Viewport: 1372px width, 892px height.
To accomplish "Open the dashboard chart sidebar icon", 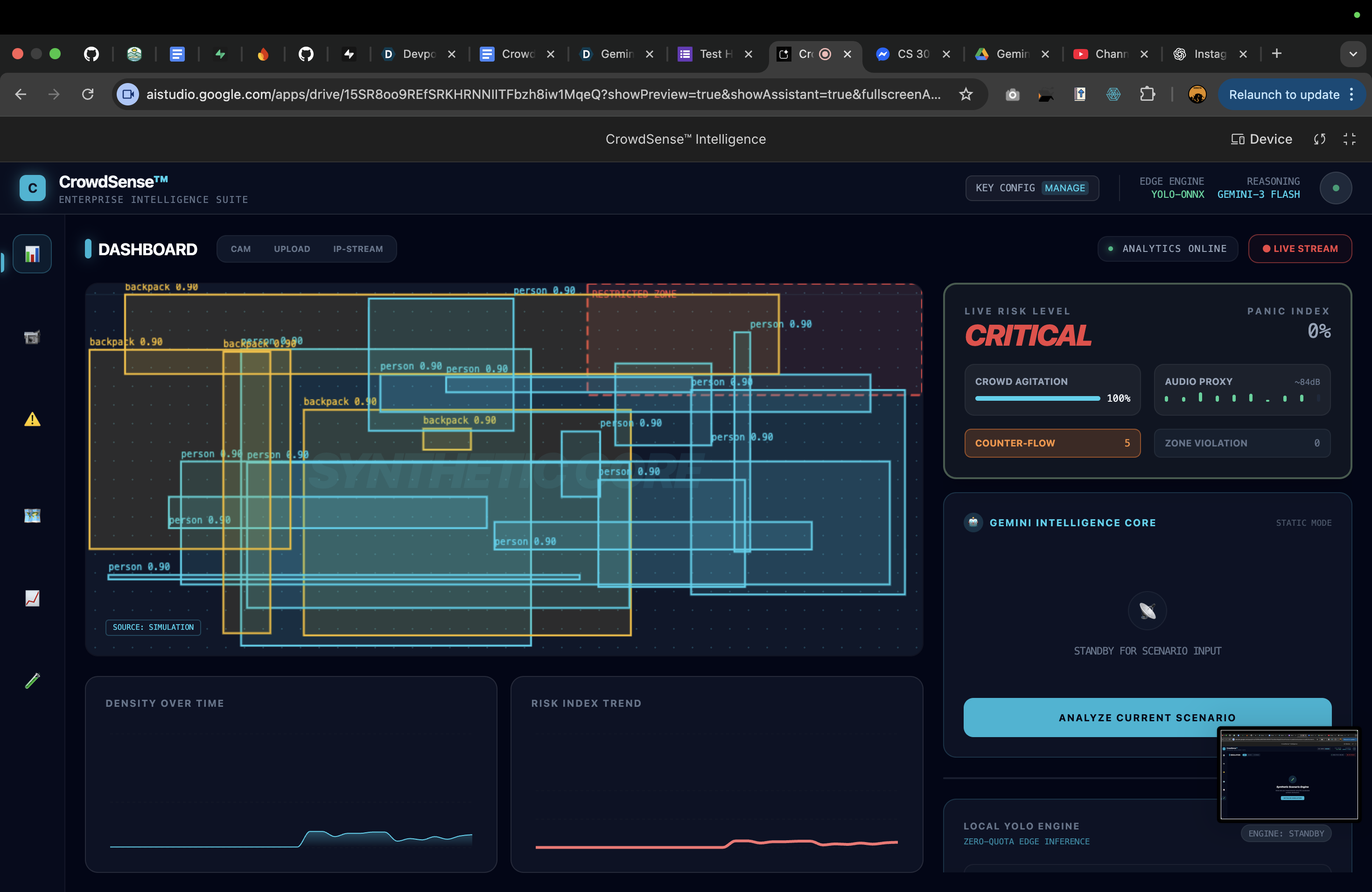I will pyautogui.click(x=32, y=253).
